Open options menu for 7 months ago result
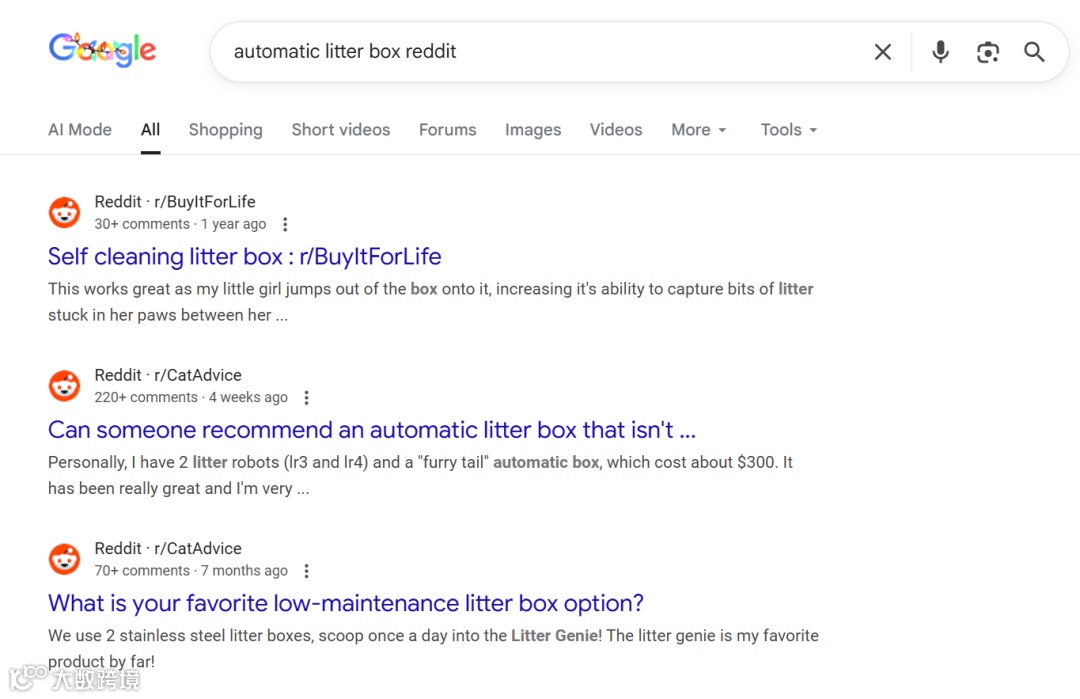Image resolution: width=1080 pixels, height=699 pixels. [x=306, y=571]
